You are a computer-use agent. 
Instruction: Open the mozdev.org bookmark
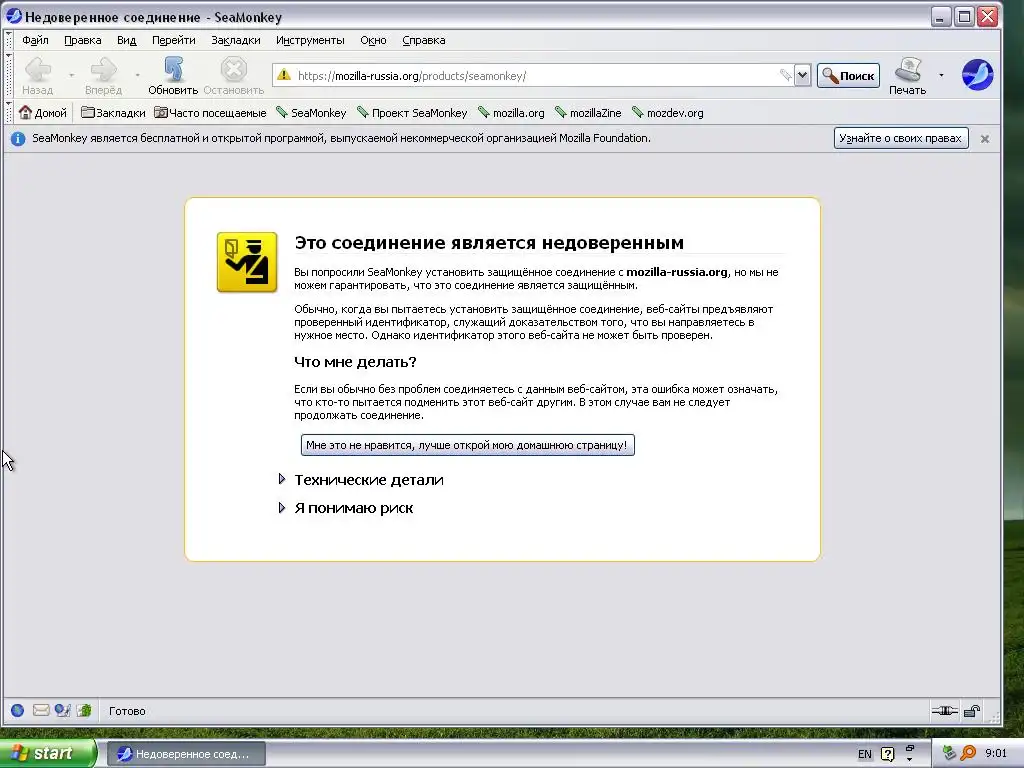coord(668,113)
